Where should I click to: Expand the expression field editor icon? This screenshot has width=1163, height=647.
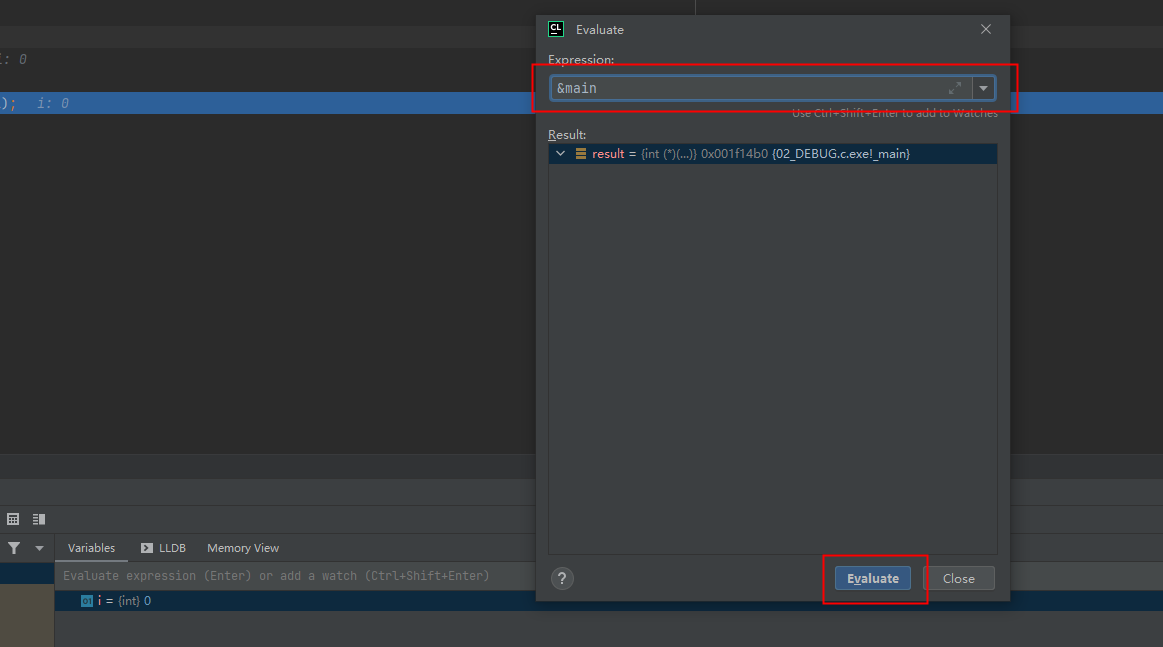[955, 88]
